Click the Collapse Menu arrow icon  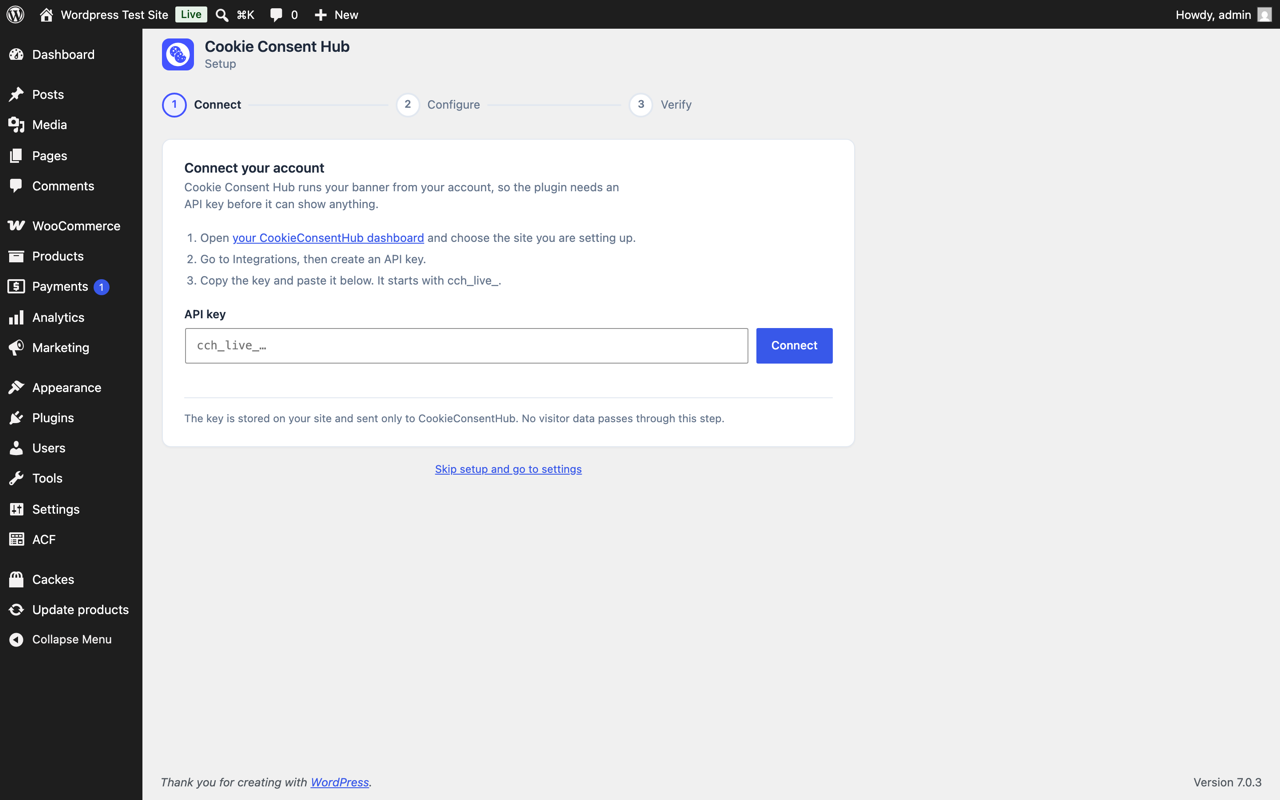pos(16,640)
